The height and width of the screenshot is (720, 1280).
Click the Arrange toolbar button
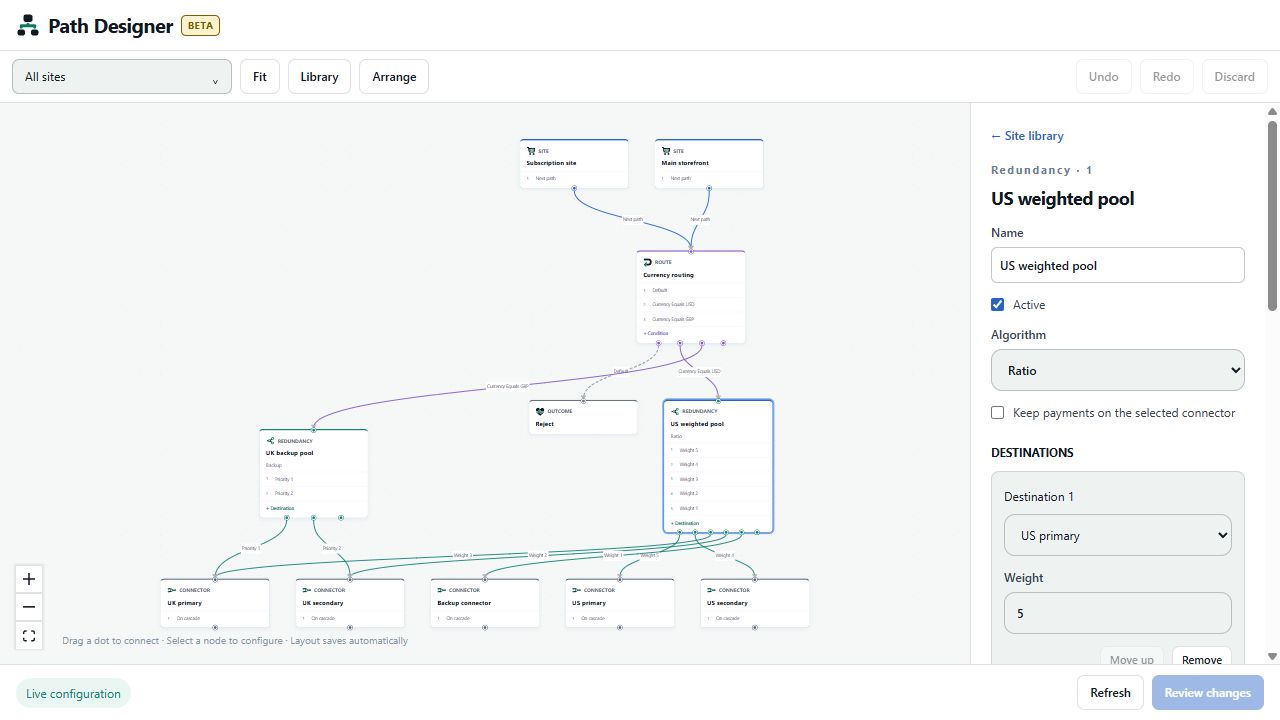point(394,77)
